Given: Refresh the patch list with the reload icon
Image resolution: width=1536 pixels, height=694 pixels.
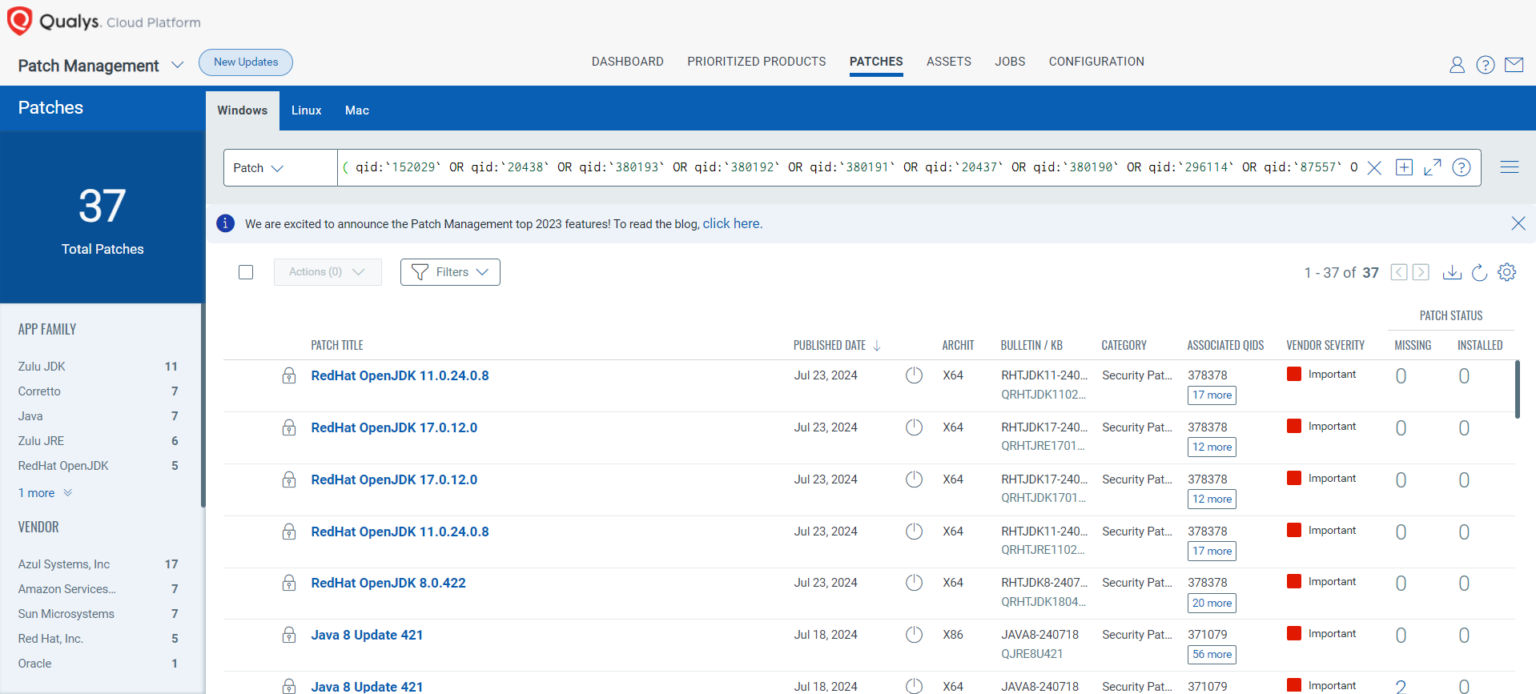Looking at the screenshot, I should [x=1479, y=271].
